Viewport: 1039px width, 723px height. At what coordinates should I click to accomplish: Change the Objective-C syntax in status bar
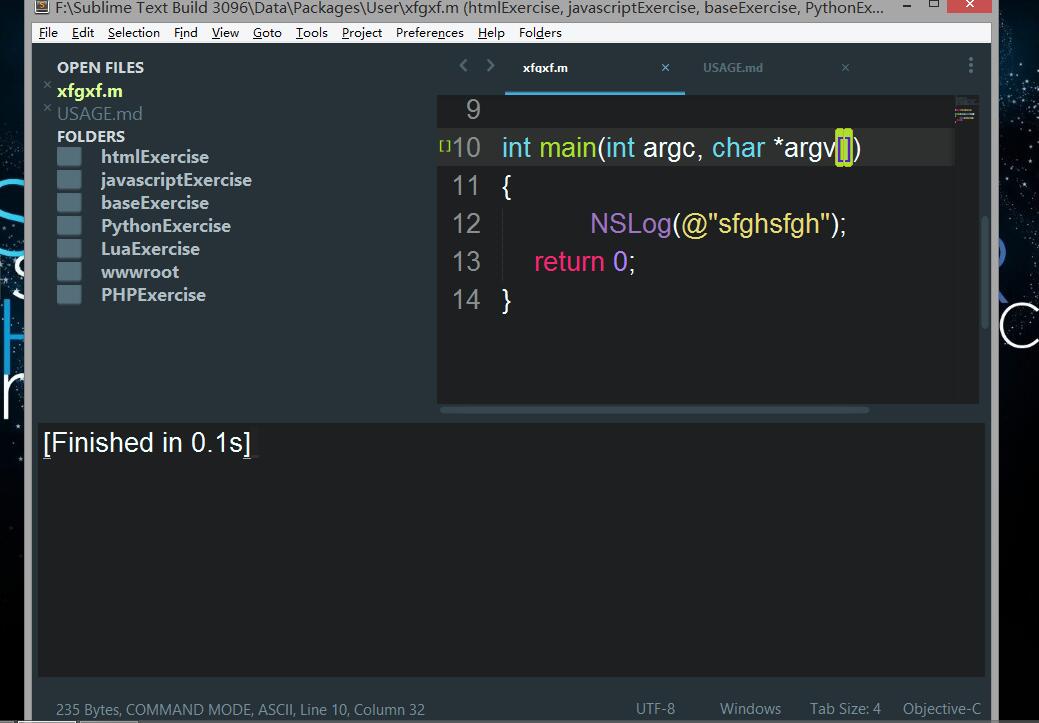[x=941, y=708]
